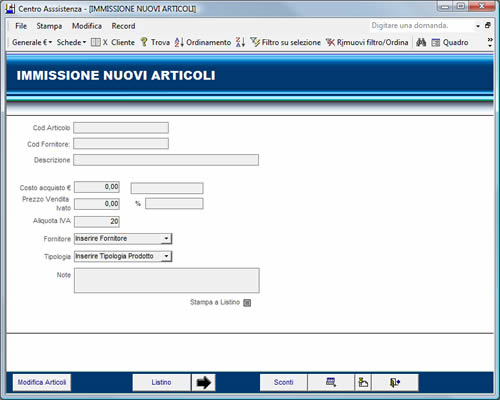Image resolution: width=500 pixels, height=400 pixels.
Task: Click the binoculars find icon in toolbar
Action: [421, 42]
